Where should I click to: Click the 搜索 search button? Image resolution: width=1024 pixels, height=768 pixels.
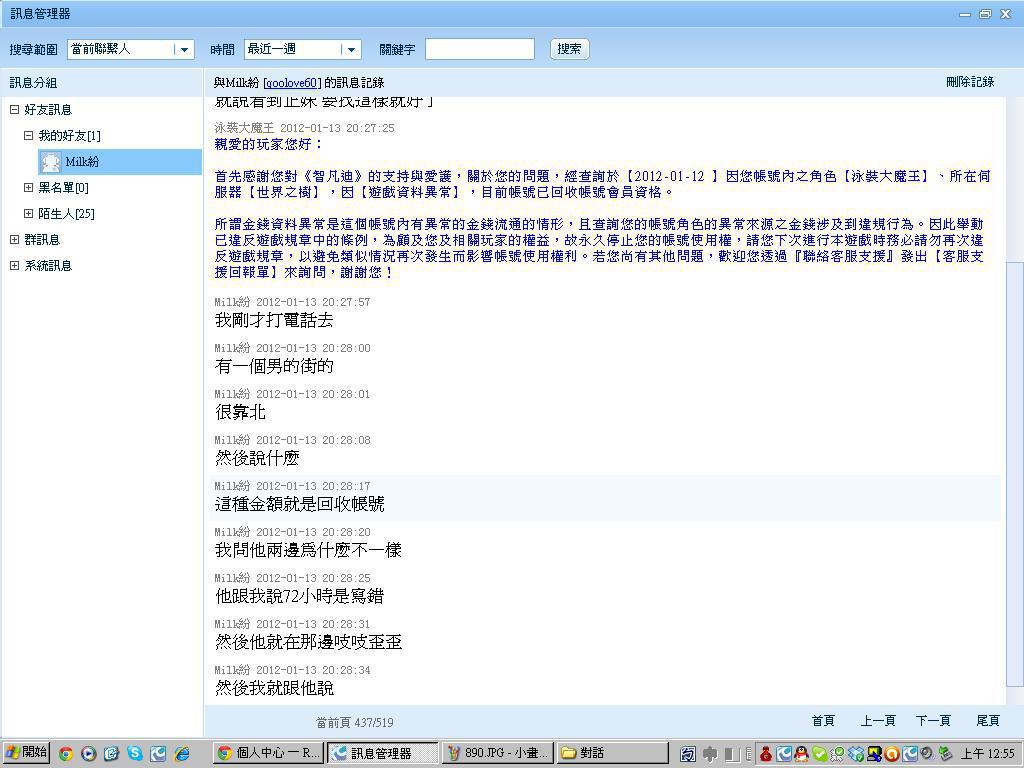(569, 49)
